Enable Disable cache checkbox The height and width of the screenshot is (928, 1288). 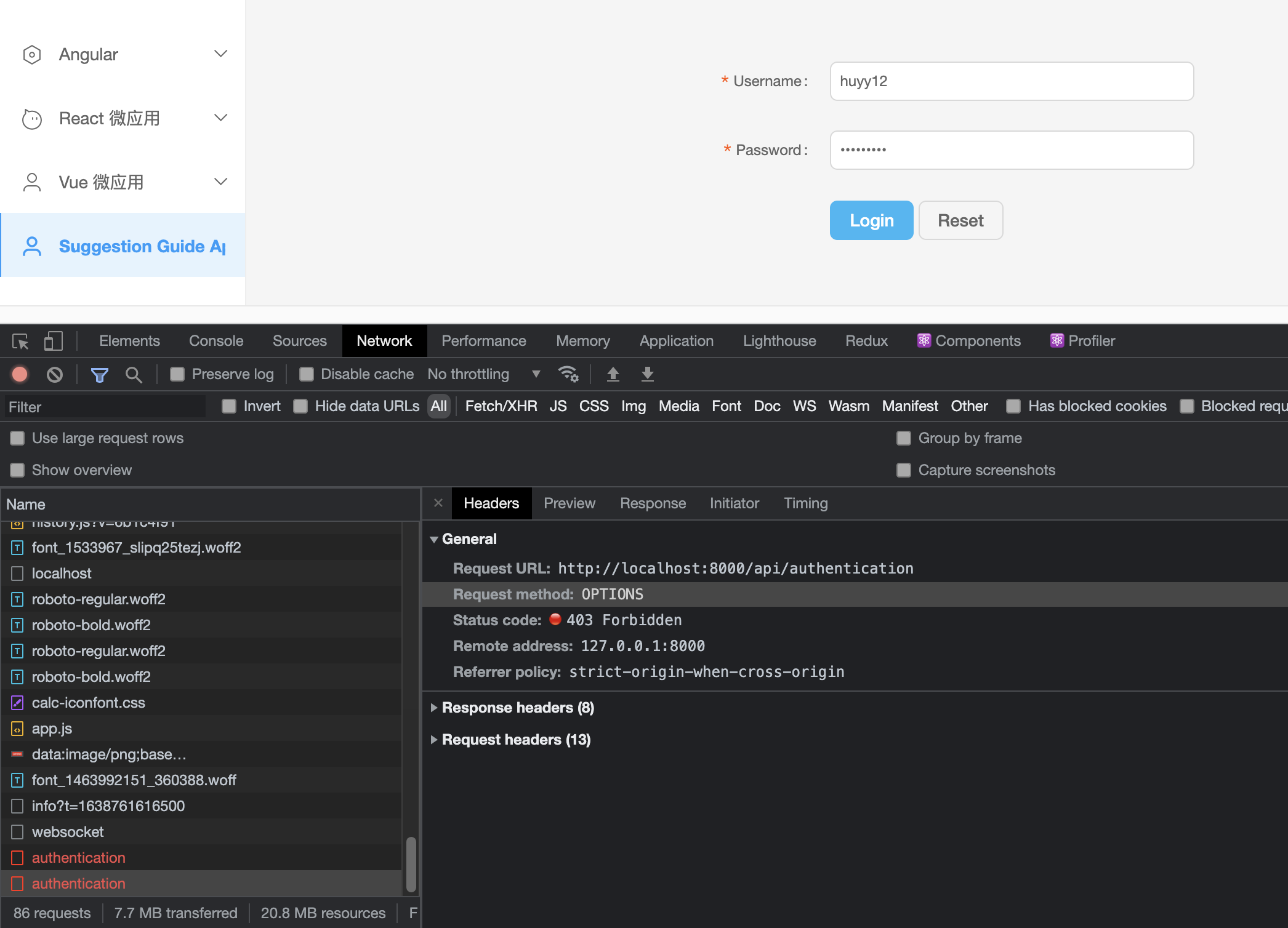(x=307, y=374)
